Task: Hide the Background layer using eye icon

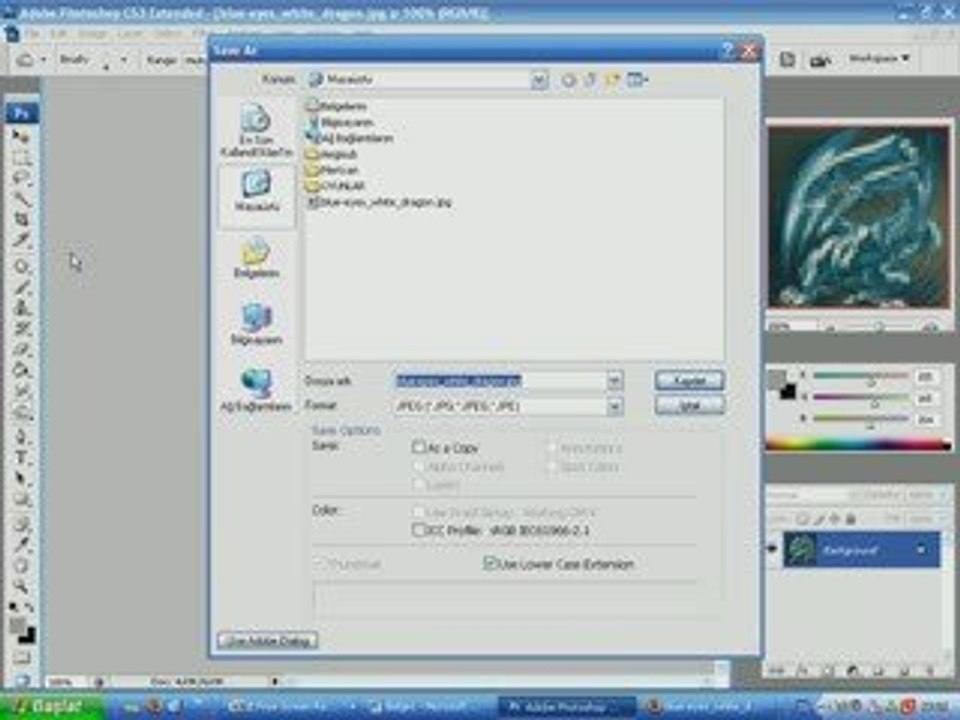Action: tap(773, 549)
